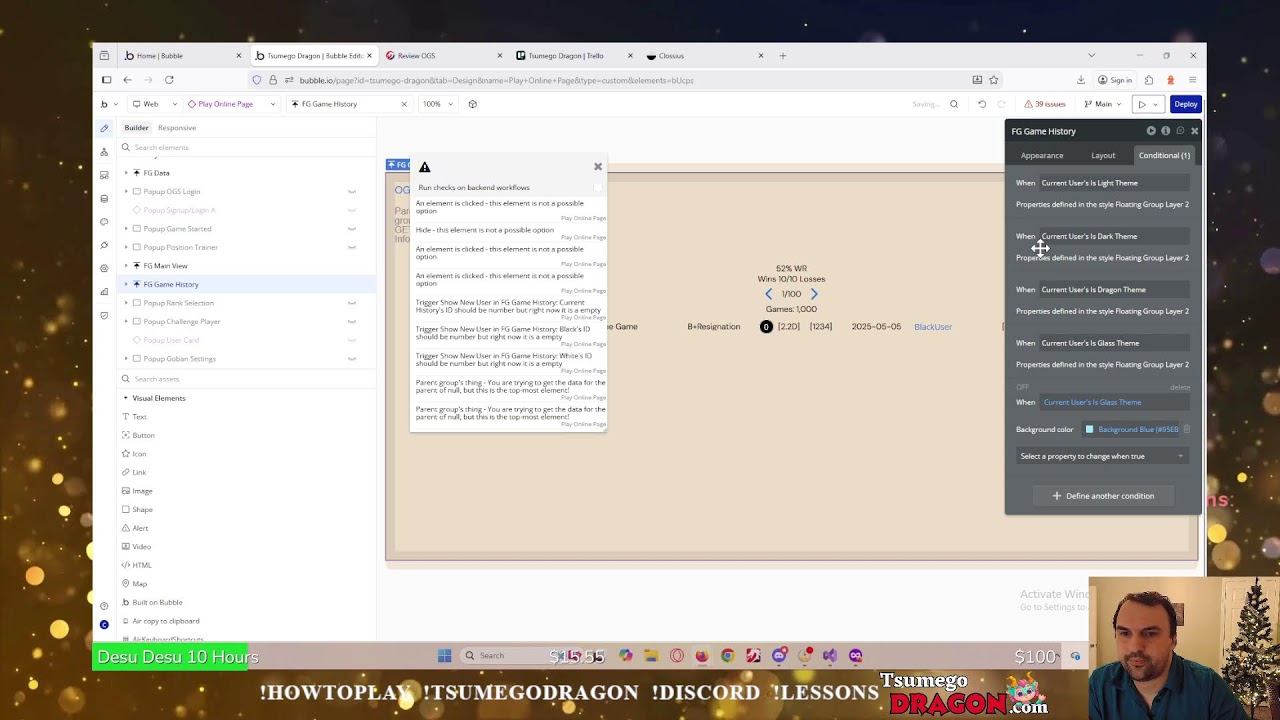Image resolution: width=1280 pixels, height=720 pixels.
Task: Expand FG Data in the element tree
Action: click(x=126, y=173)
